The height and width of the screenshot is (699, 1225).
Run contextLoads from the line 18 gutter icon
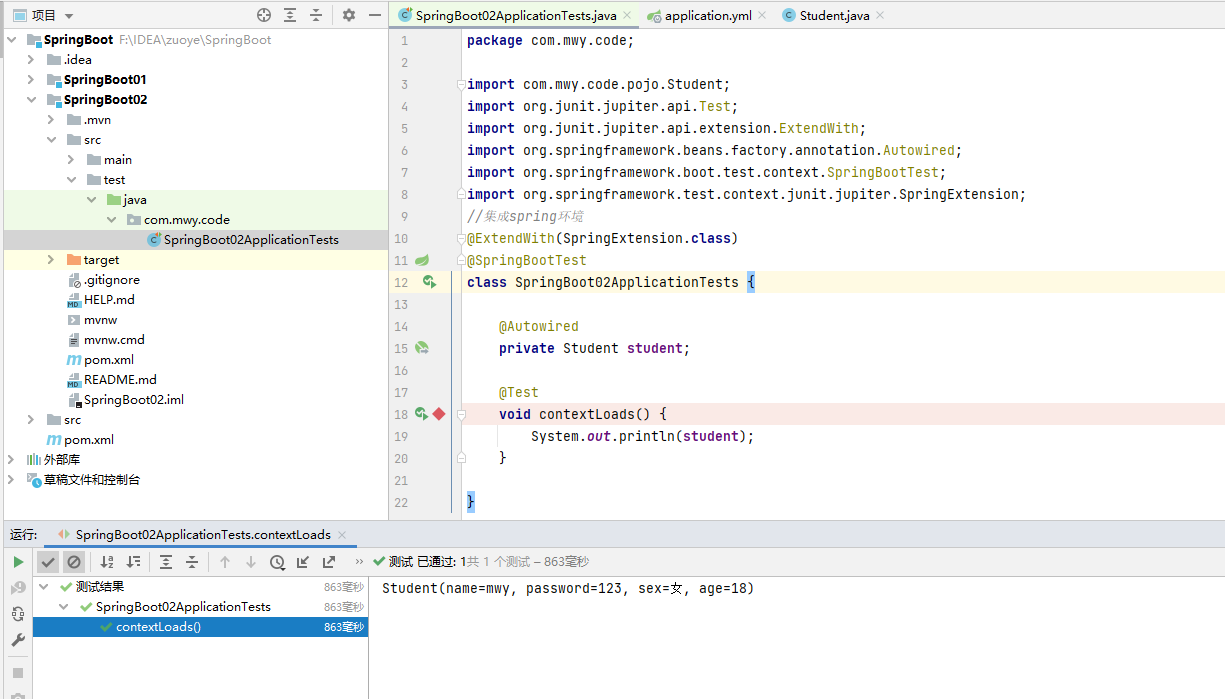point(421,413)
